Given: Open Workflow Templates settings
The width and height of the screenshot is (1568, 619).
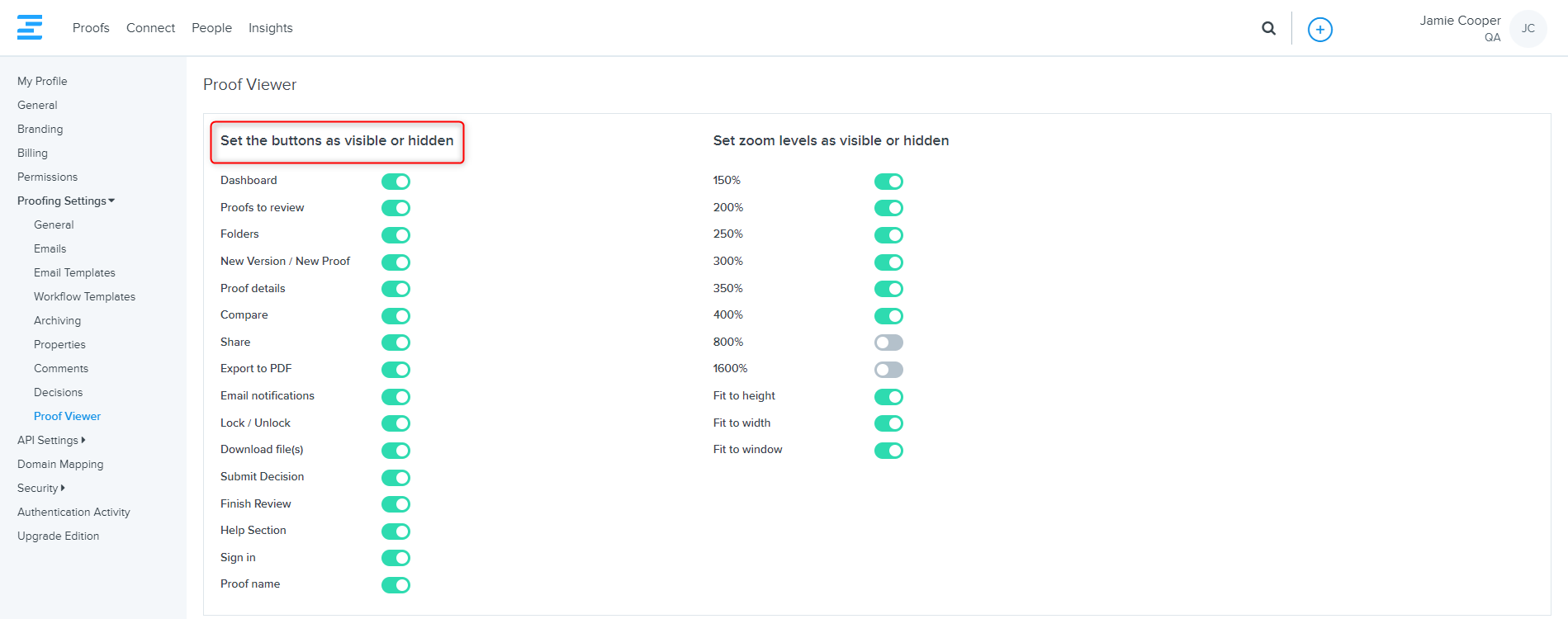Looking at the screenshot, I should click(x=84, y=296).
